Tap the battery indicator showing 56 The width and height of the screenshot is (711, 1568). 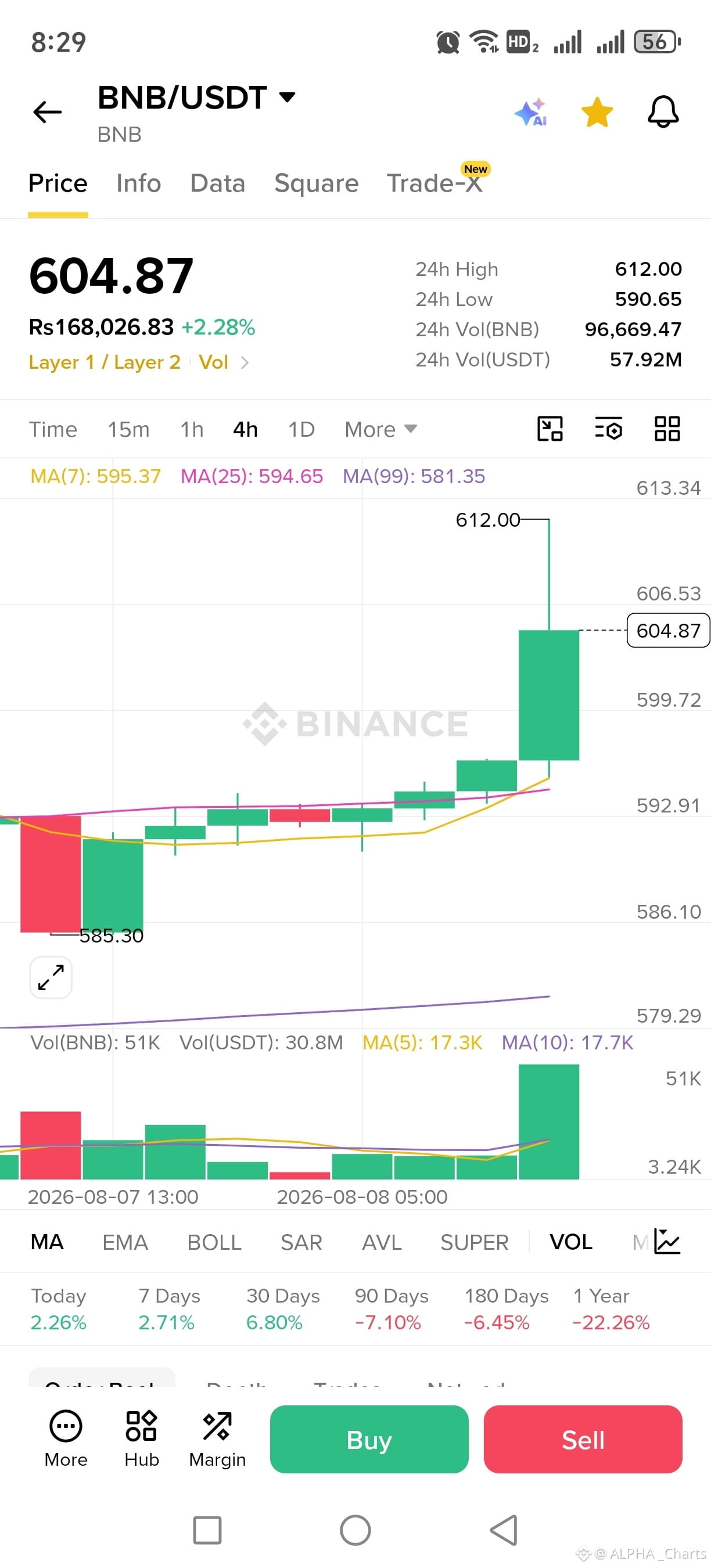[657, 41]
